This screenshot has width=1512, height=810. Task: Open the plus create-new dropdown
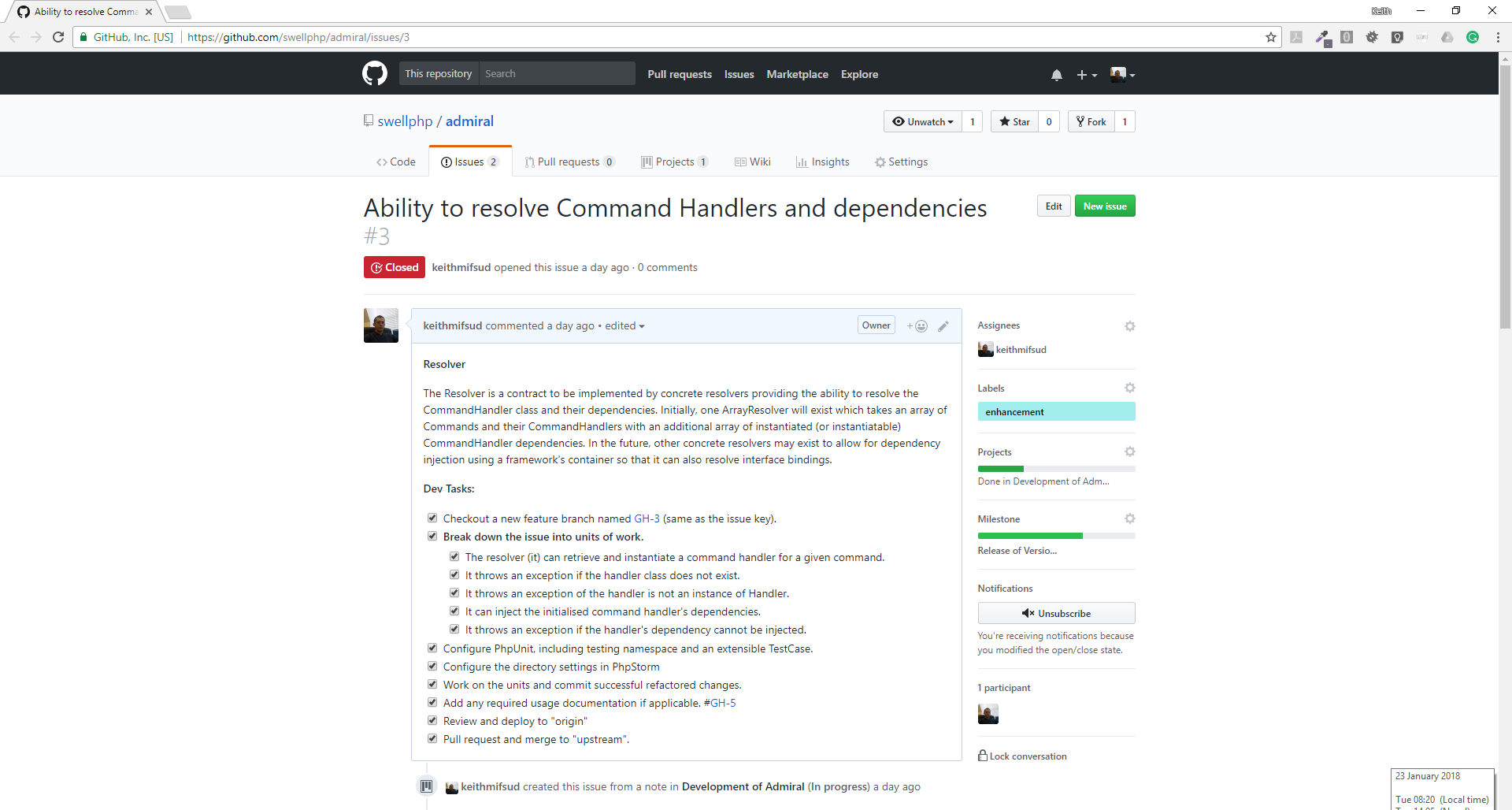pos(1087,75)
